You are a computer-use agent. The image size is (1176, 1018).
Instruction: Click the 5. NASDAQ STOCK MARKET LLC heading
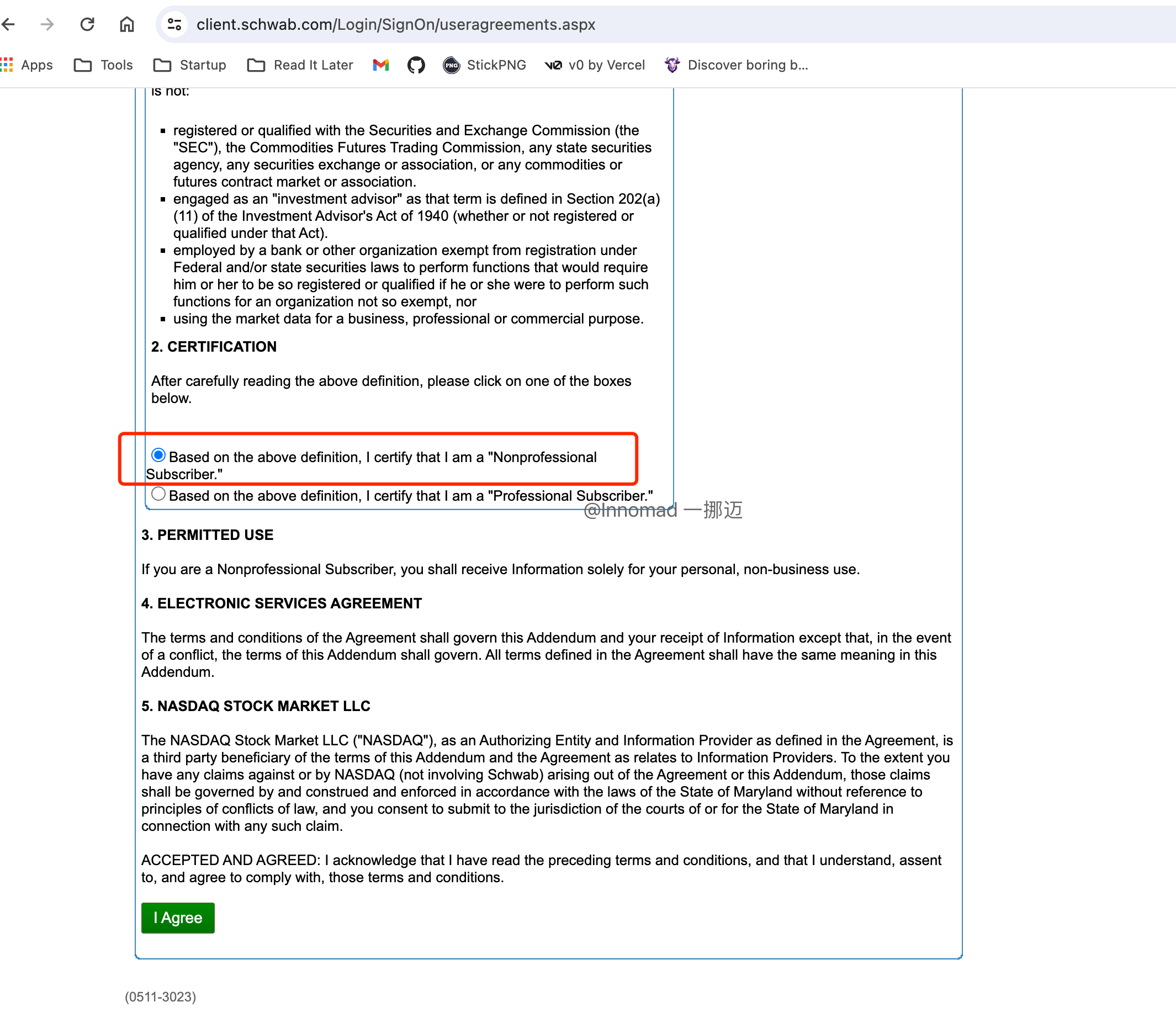(256, 706)
